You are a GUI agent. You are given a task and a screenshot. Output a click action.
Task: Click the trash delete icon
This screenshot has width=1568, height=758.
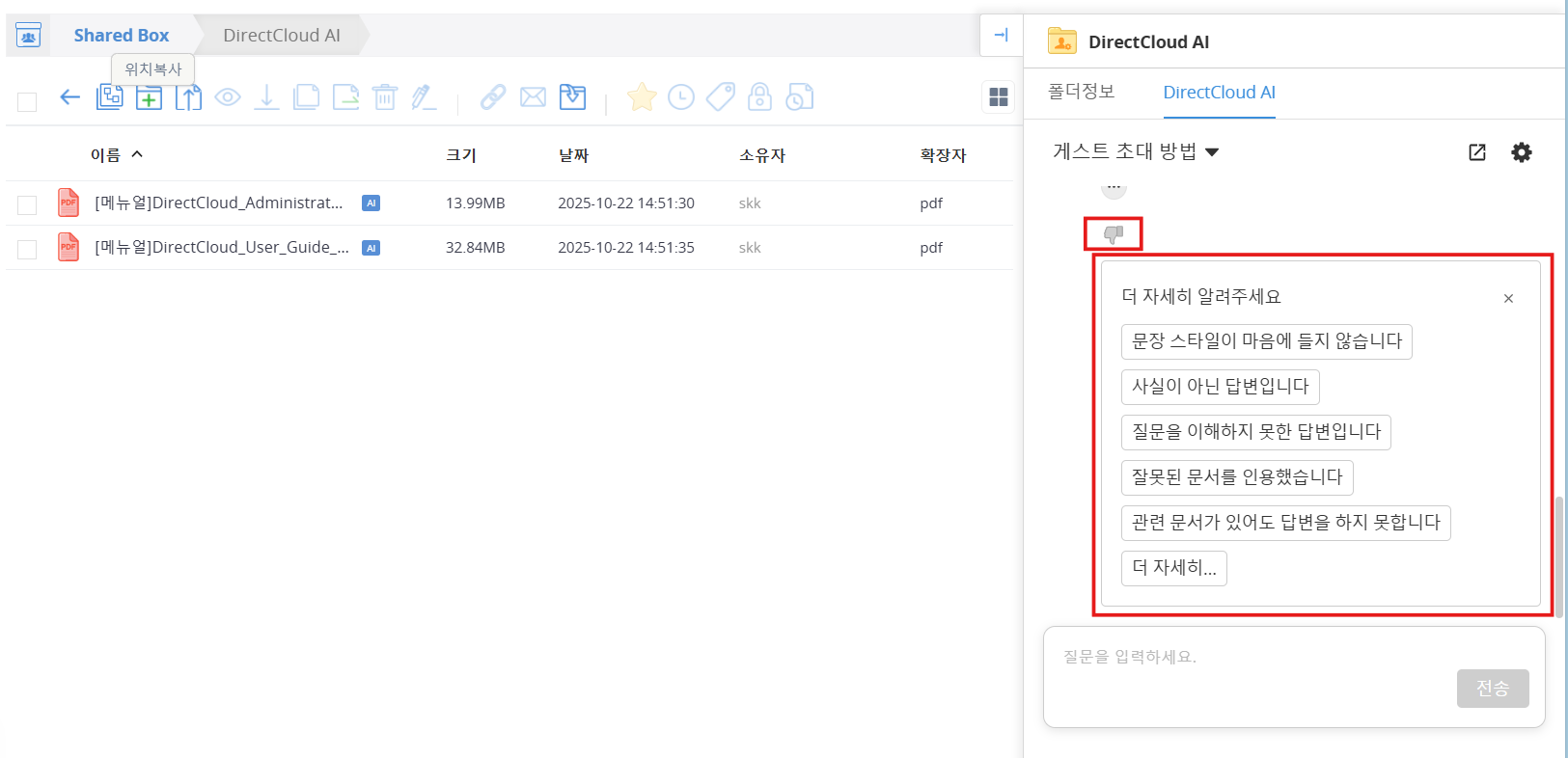click(x=385, y=97)
